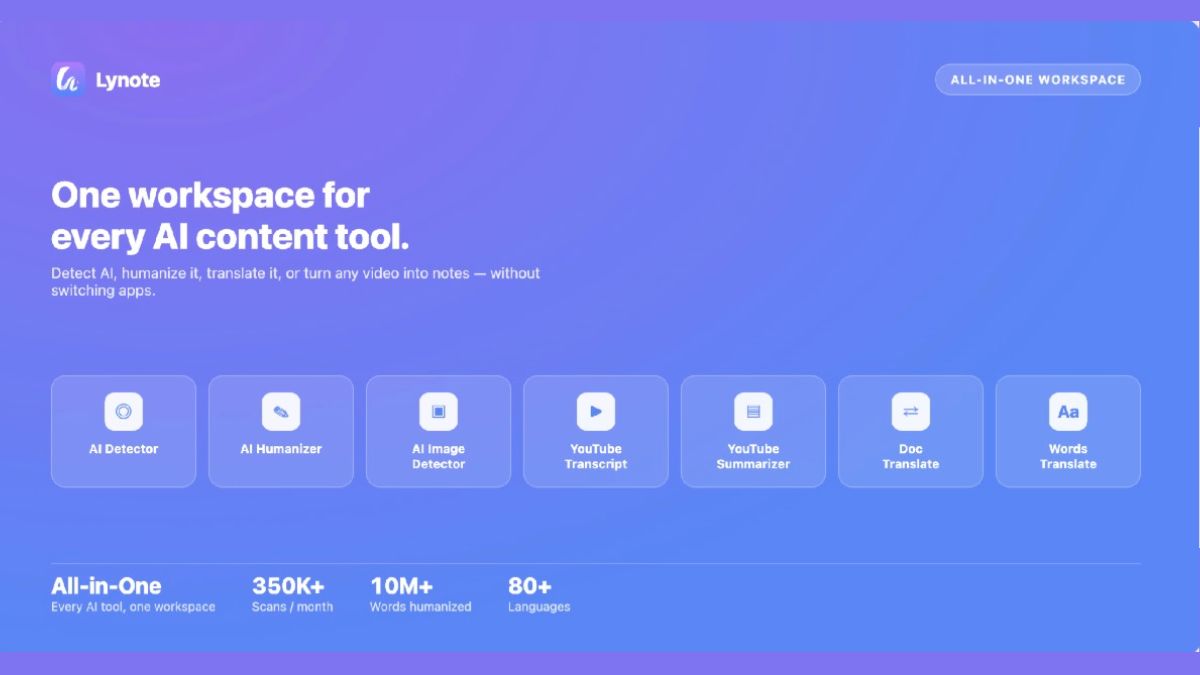1200x675 pixels.
Task: Select the AI Humanizer card label
Action: pos(281,449)
